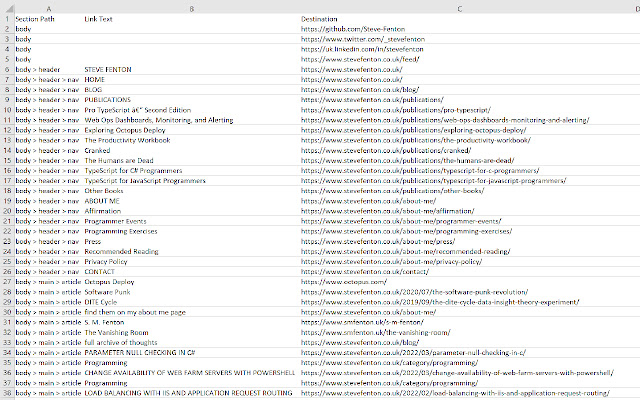Viewport: 640px width, 400px height.
Task: Click the 'PUBLICATIONS' cell in column B
Action: tap(107, 100)
